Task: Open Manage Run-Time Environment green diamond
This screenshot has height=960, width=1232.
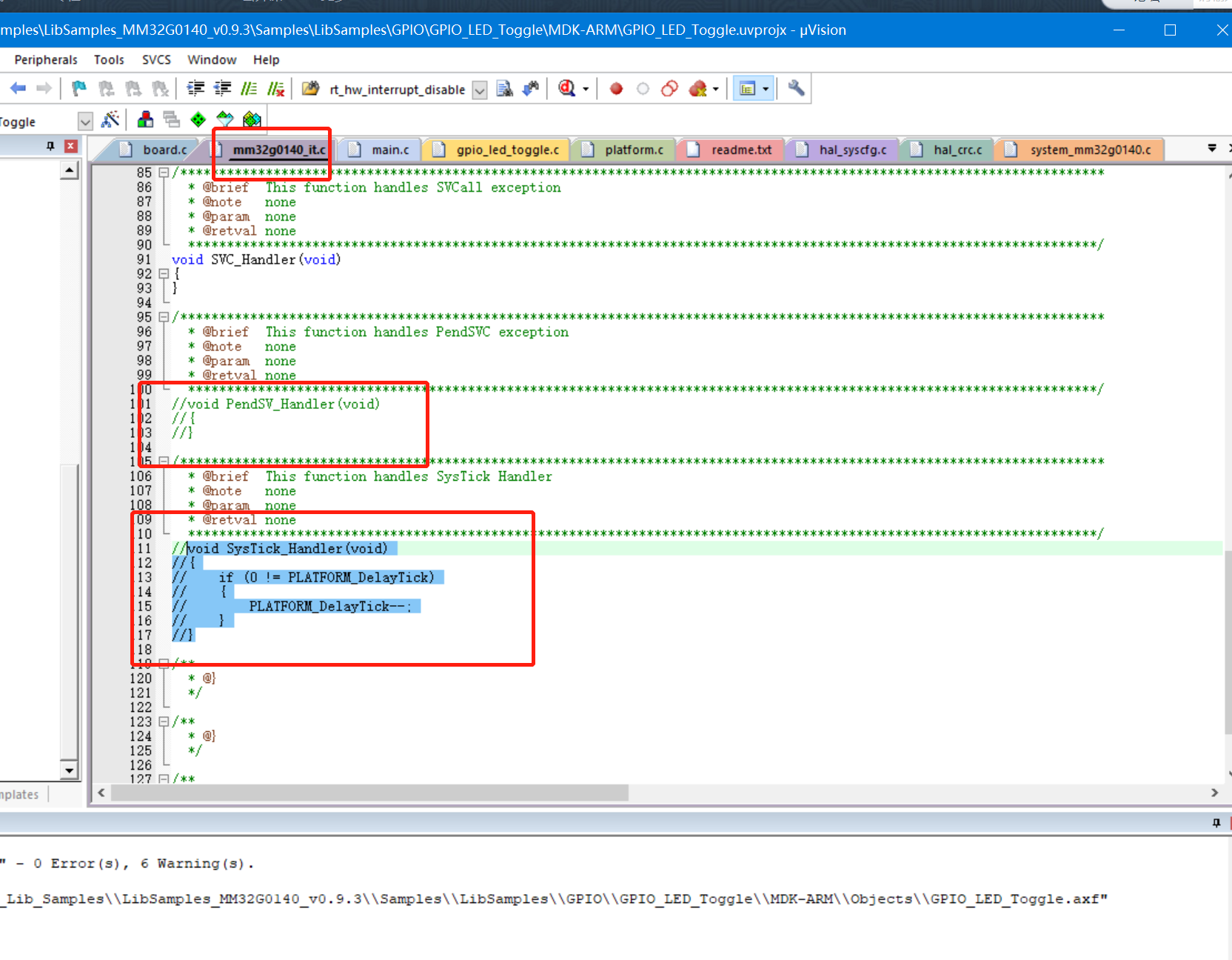Action: [198, 119]
